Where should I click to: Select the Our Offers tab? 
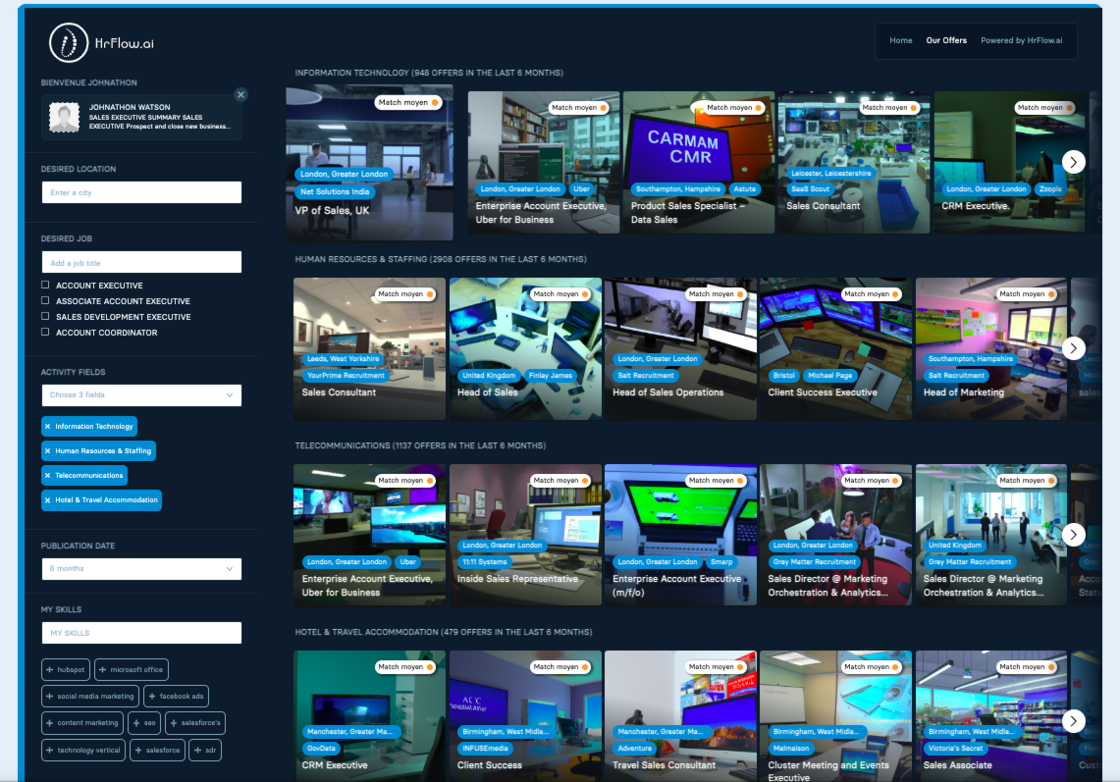[946, 41]
